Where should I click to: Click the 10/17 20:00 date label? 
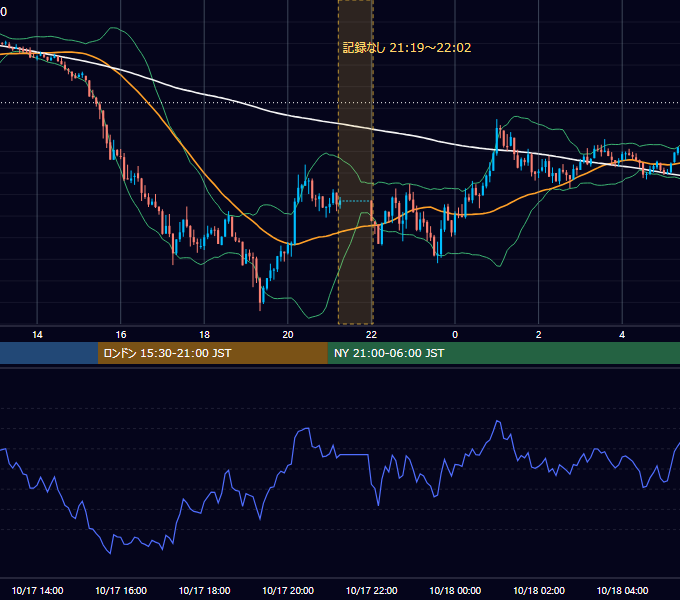click(288, 590)
